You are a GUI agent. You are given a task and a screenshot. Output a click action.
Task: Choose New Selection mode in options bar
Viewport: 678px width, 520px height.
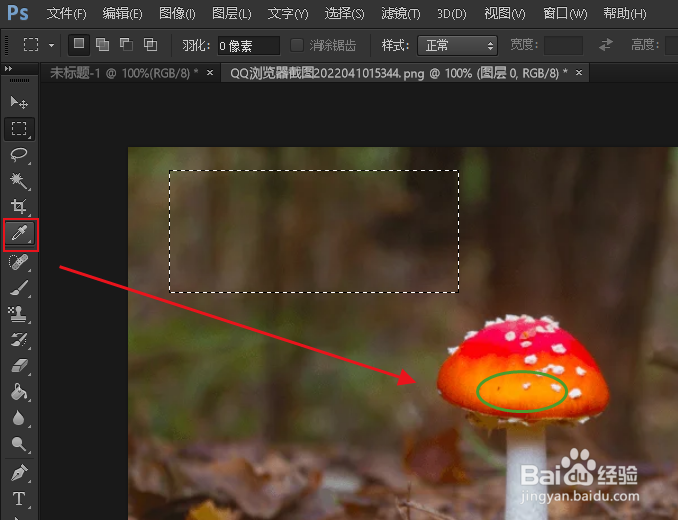click(x=79, y=45)
